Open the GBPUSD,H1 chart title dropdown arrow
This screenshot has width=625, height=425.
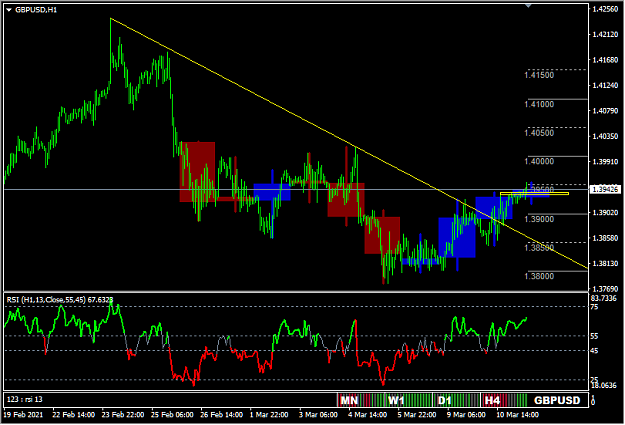pos(9,10)
